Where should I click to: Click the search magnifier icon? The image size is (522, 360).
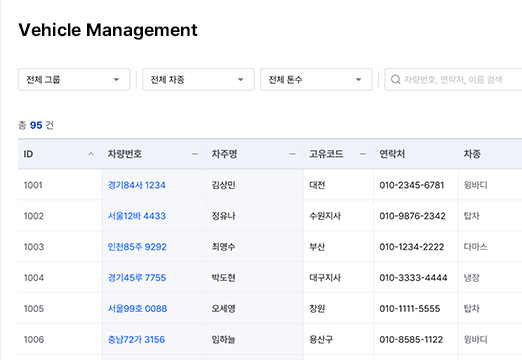pyautogui.click(x=395, y=79)
